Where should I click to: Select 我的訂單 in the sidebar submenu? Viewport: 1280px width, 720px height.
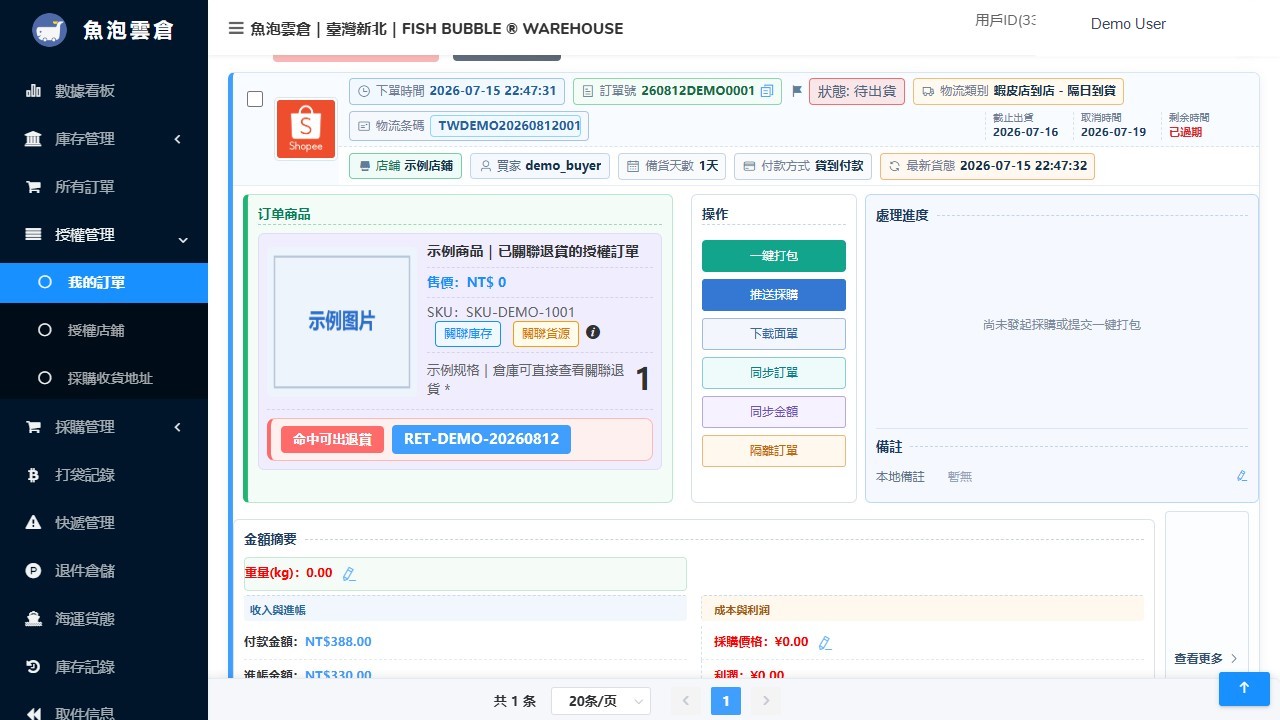click(104, 283)
